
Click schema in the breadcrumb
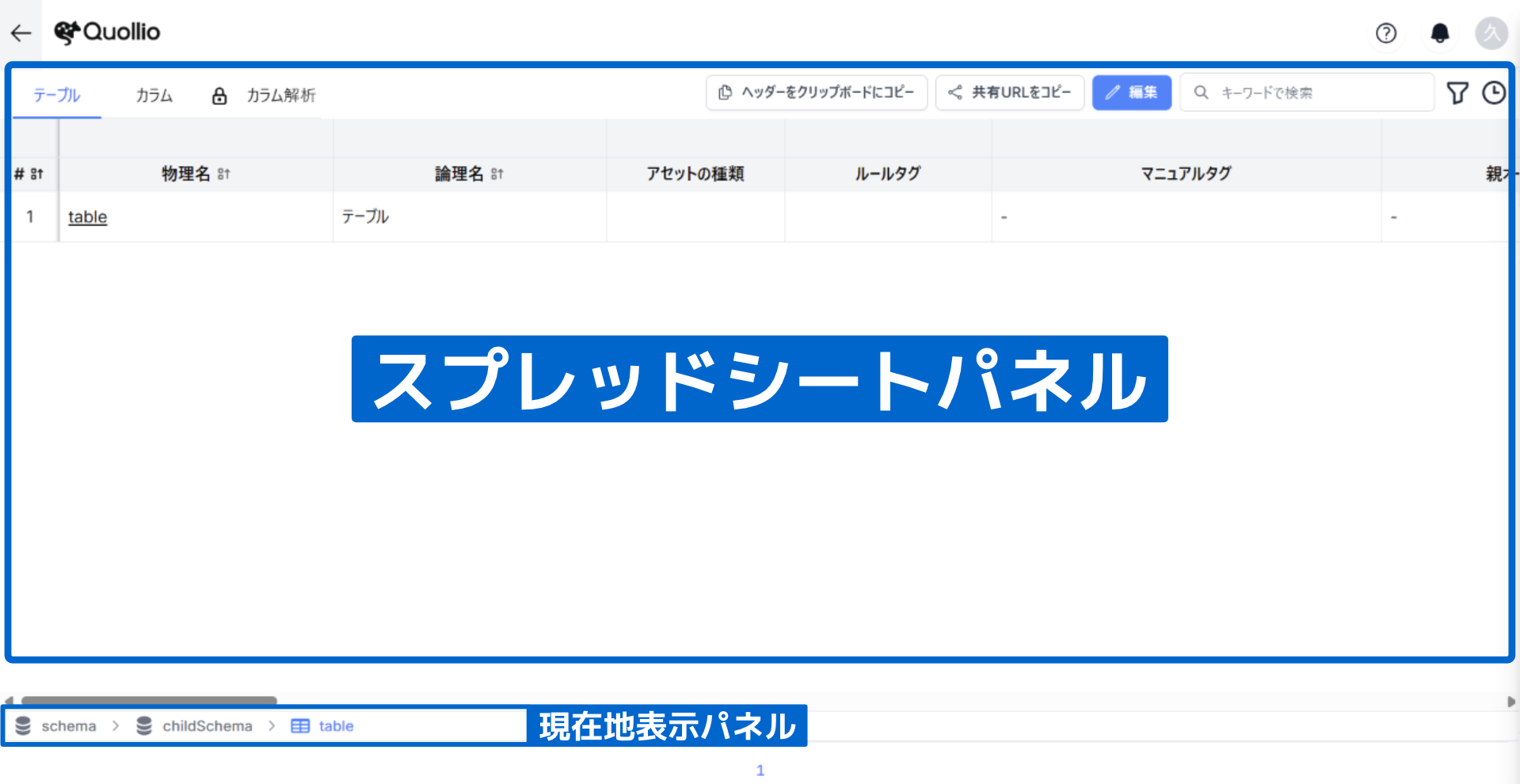click(x=69, y=726)
